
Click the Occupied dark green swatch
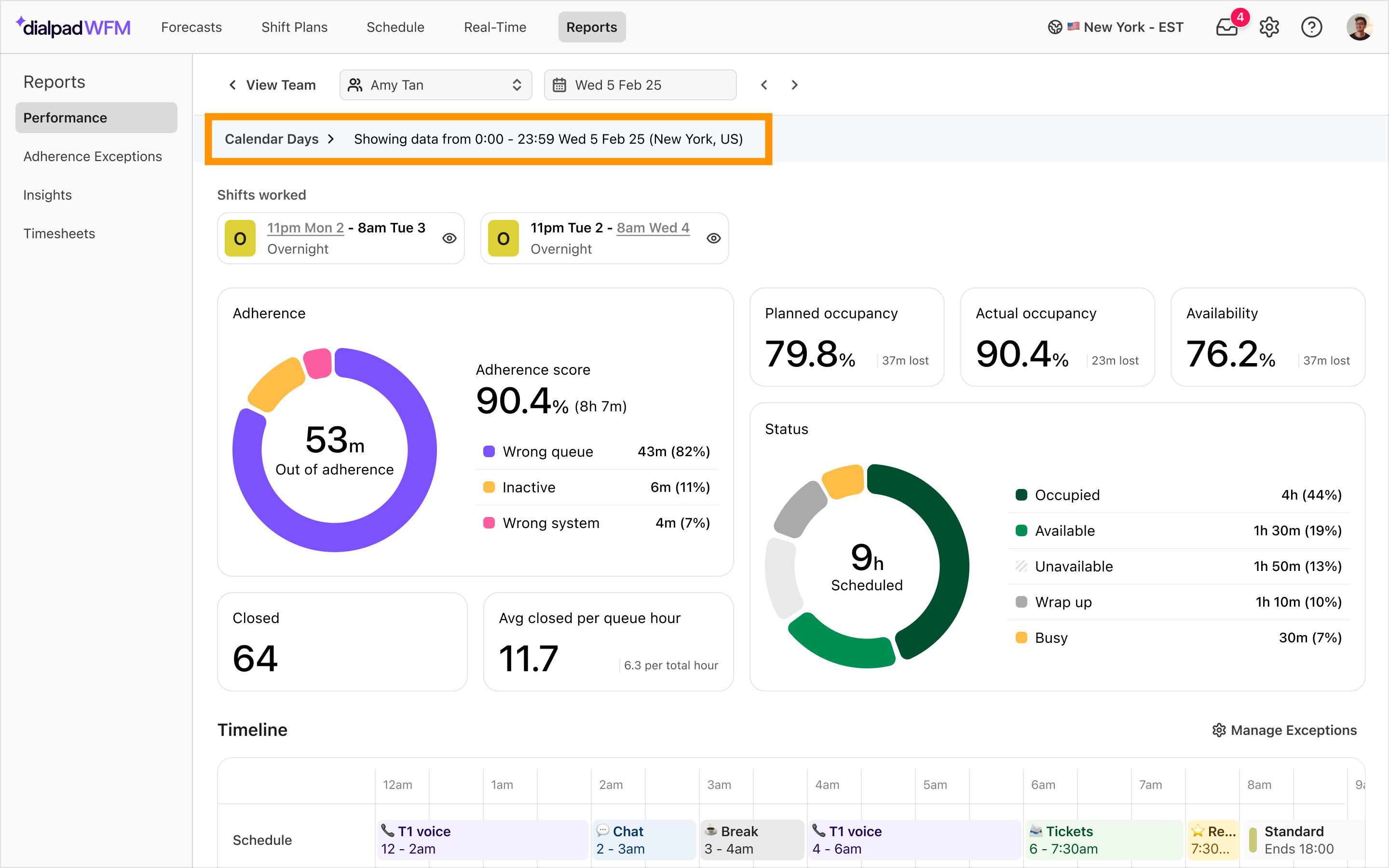1021,495
